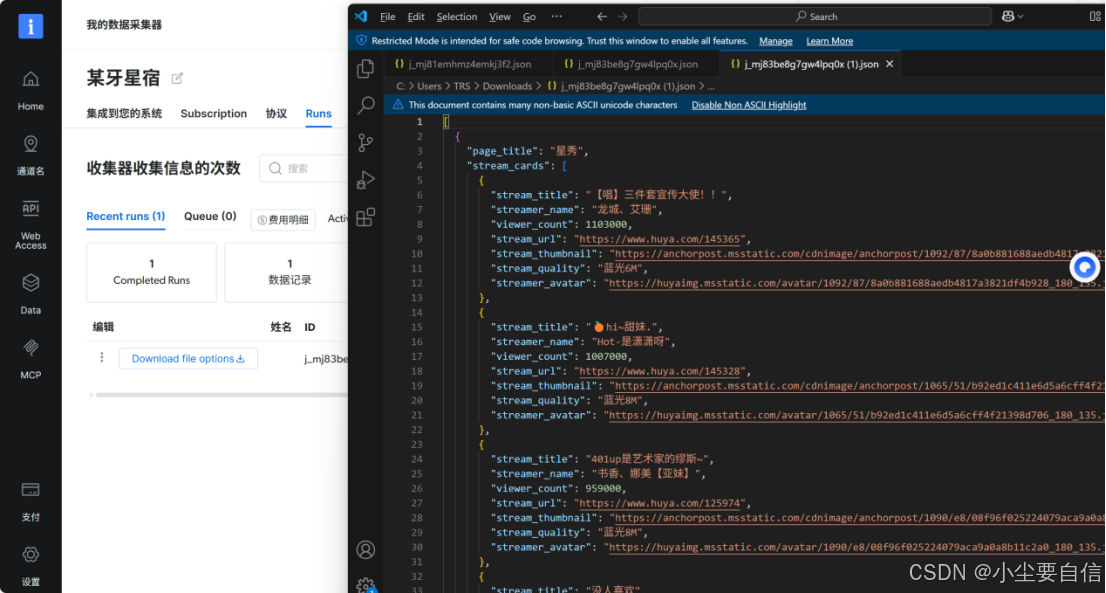
Task: Select the Runs tab
Action: point(318,114)
